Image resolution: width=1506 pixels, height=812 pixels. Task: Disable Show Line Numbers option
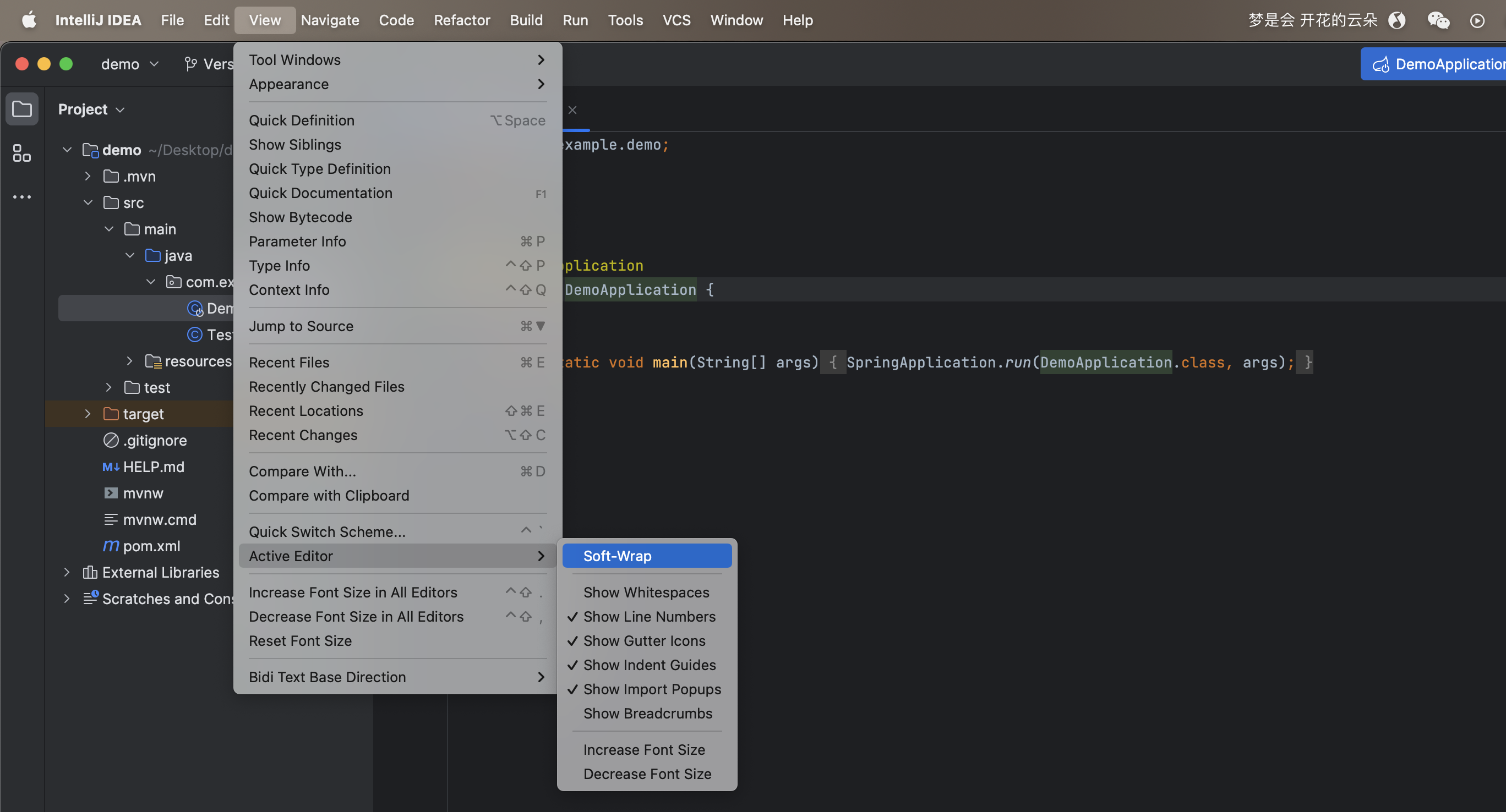point(648,616)
